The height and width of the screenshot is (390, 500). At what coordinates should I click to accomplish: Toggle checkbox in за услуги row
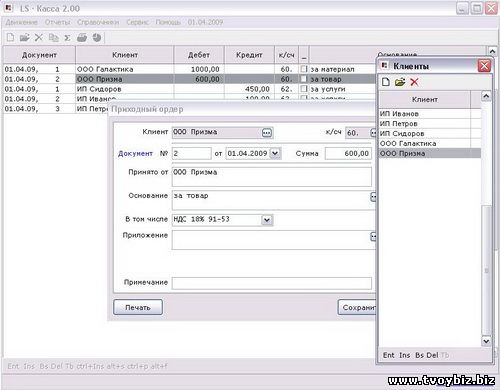pyautogui.click(x=304, y=89)
